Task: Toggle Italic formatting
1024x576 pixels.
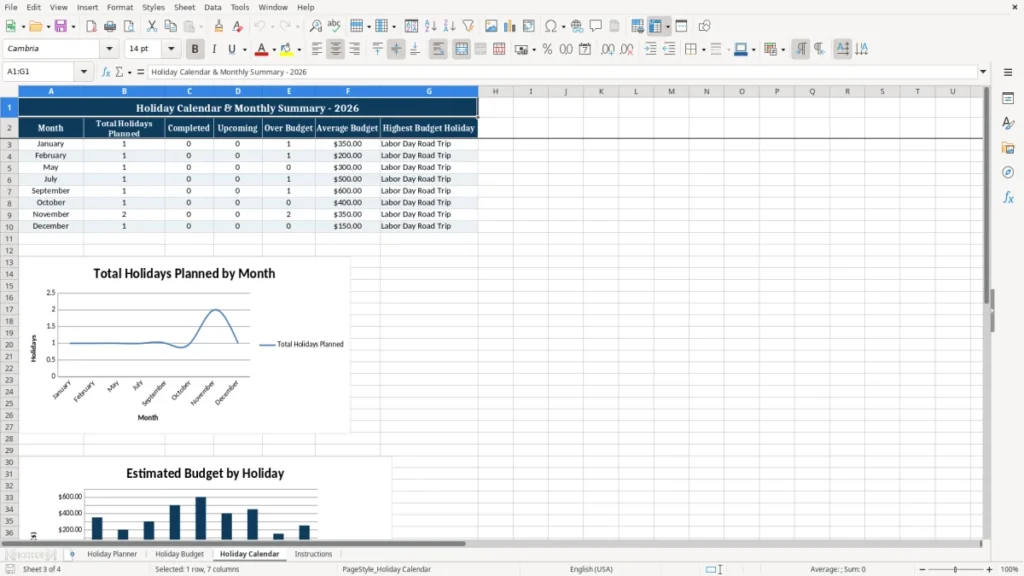Action: coord(214,49)
